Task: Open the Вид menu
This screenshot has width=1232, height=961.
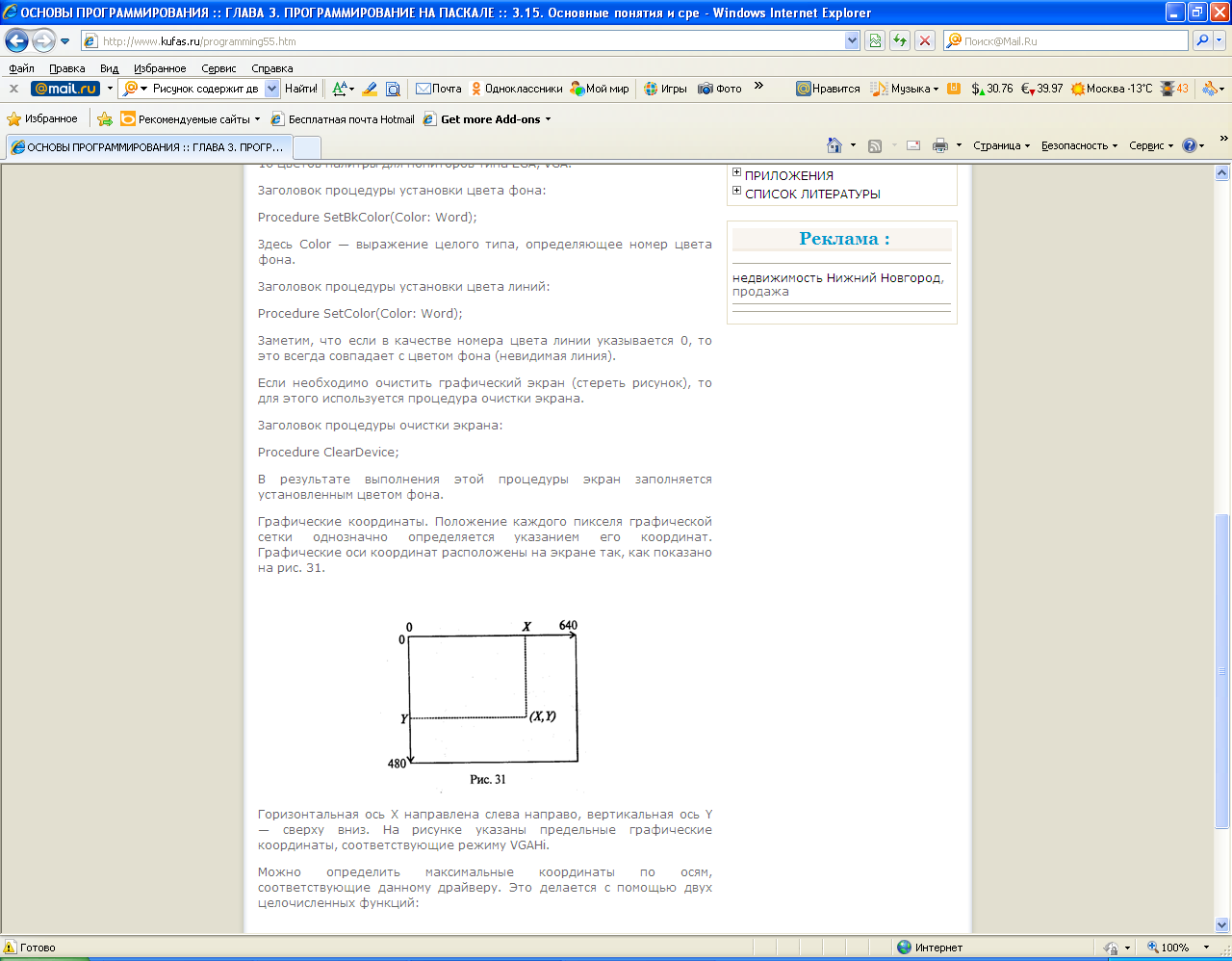Action: [x=109, y=68]
